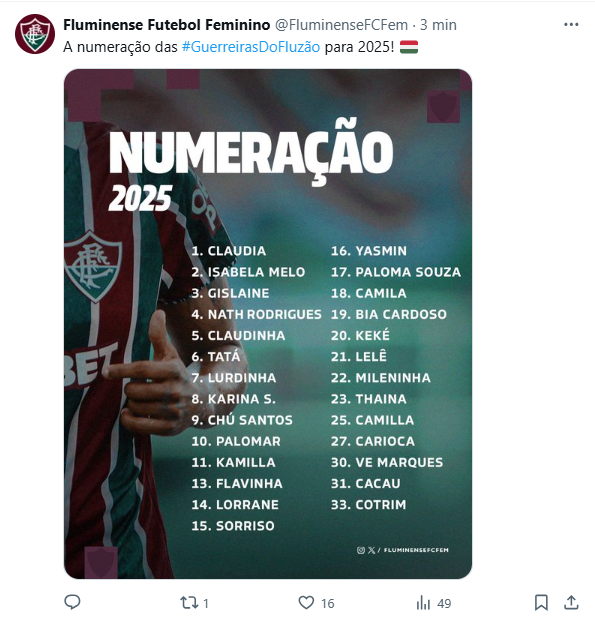Click the Fluminense crest profile avatar
The width and height of the screenshot is (595, 622).
(35, 34)
